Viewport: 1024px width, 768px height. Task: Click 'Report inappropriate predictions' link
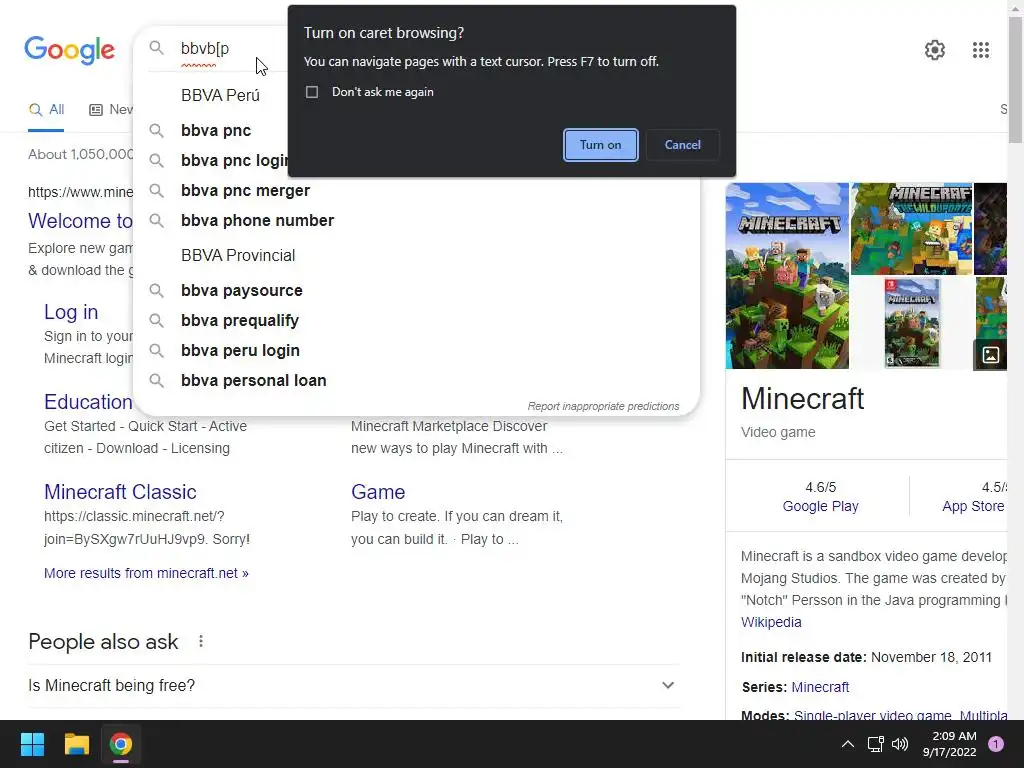coord(603,406)
